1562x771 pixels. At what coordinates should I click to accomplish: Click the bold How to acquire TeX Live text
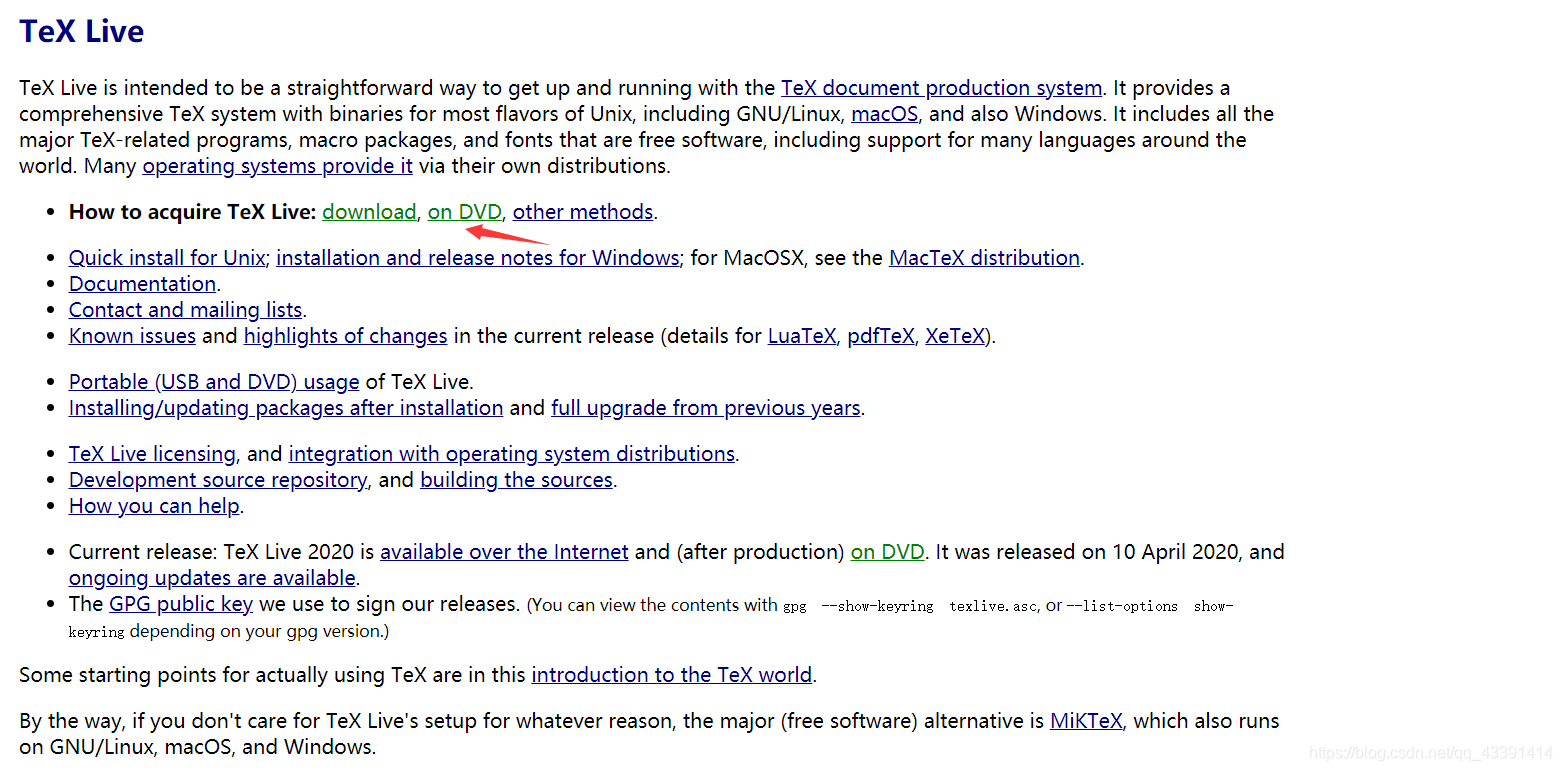tap(192, 212)
